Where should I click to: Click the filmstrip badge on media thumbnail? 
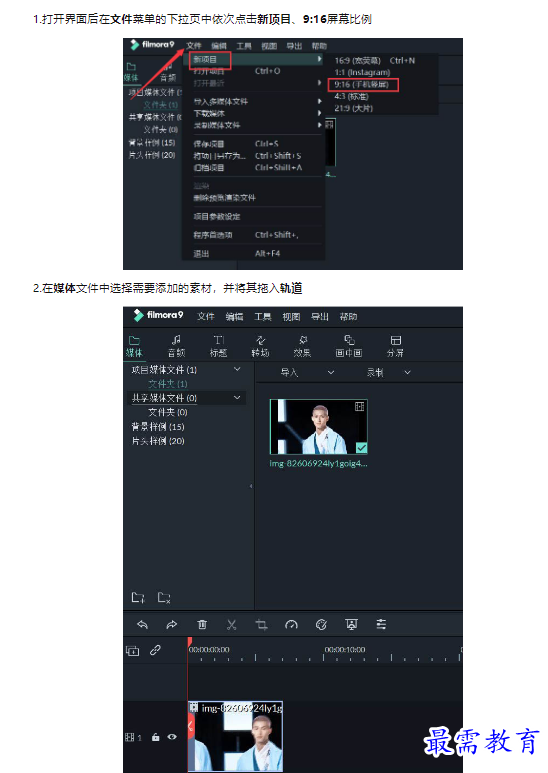(x=360, y=406)
